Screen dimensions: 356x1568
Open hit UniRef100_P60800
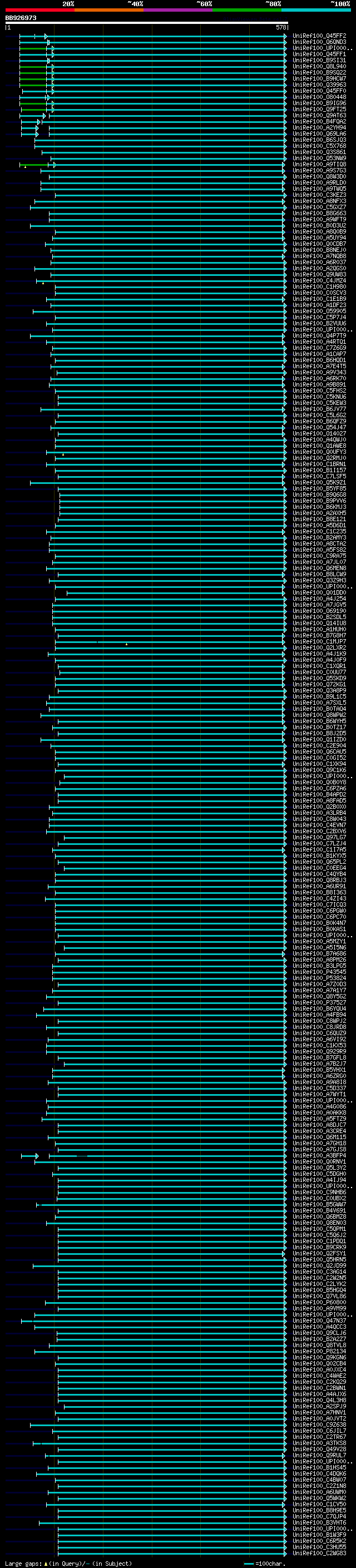[319, 1302]
